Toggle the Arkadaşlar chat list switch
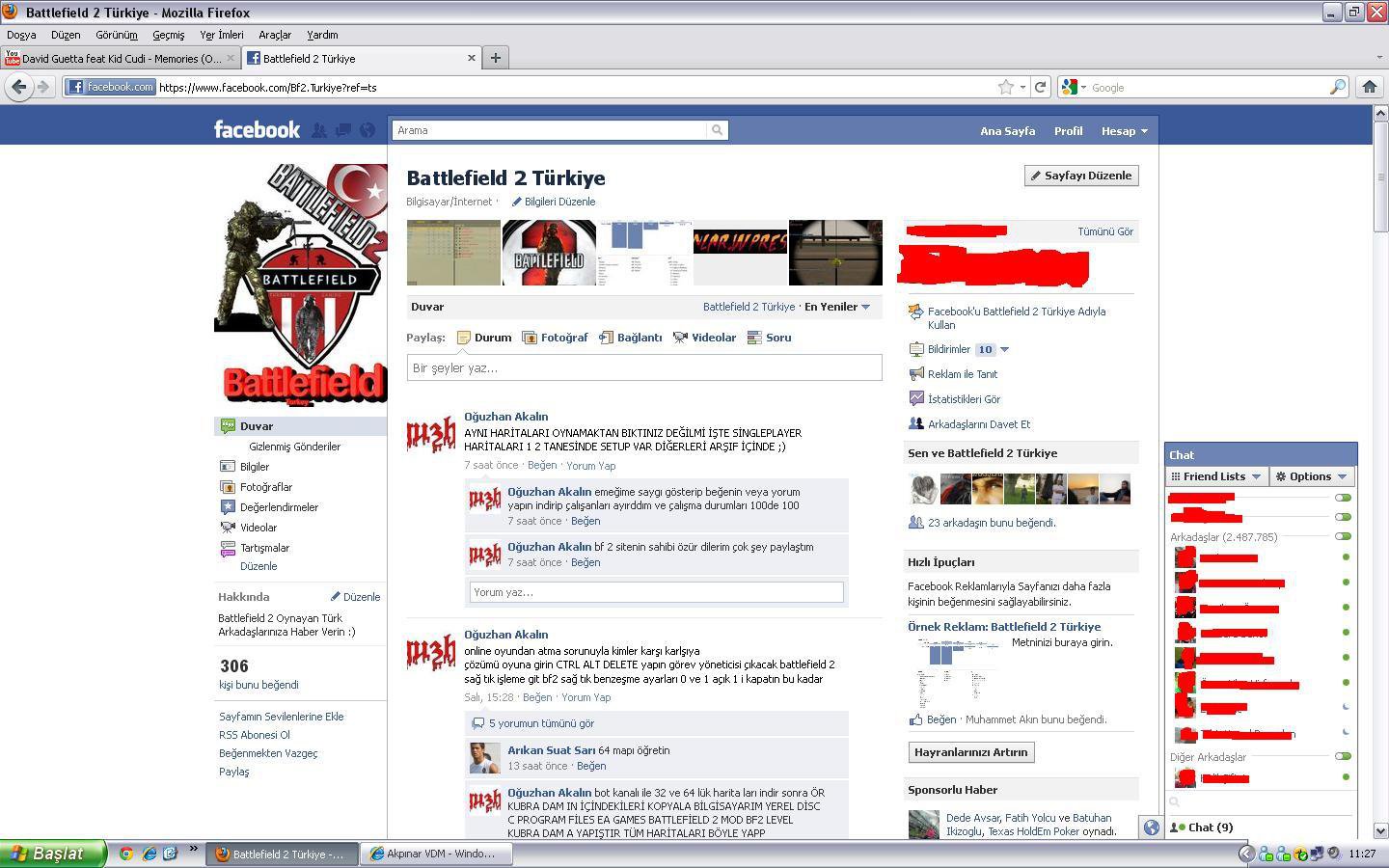Image resolution: width=1389 pixels, height=868 pixels. click(1343, 536)
